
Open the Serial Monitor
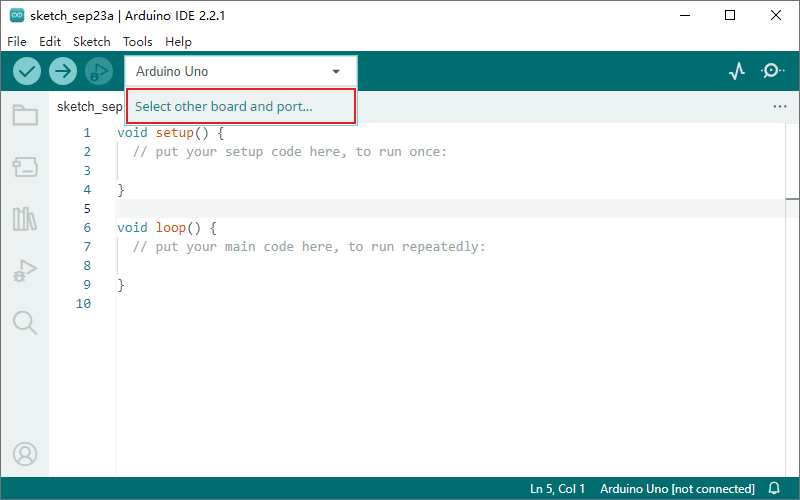coord(773,71)
